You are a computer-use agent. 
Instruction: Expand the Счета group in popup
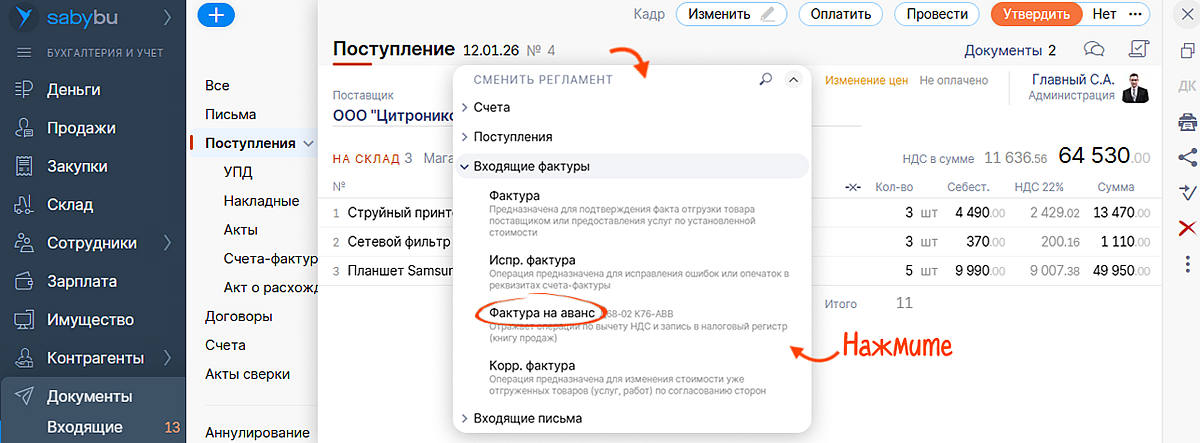pos(491,107)
